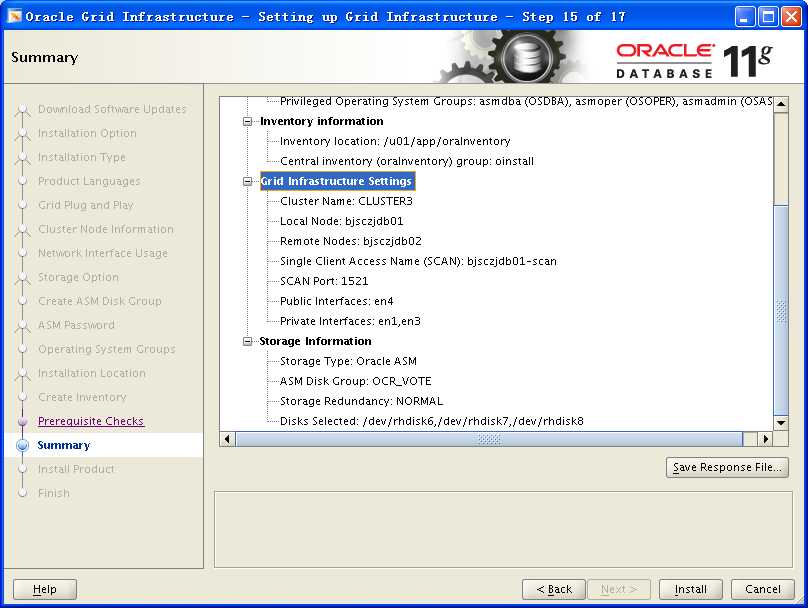Select the Central inventory group: oinstall row
Viewport: 808px width, 608px height.
407,161
